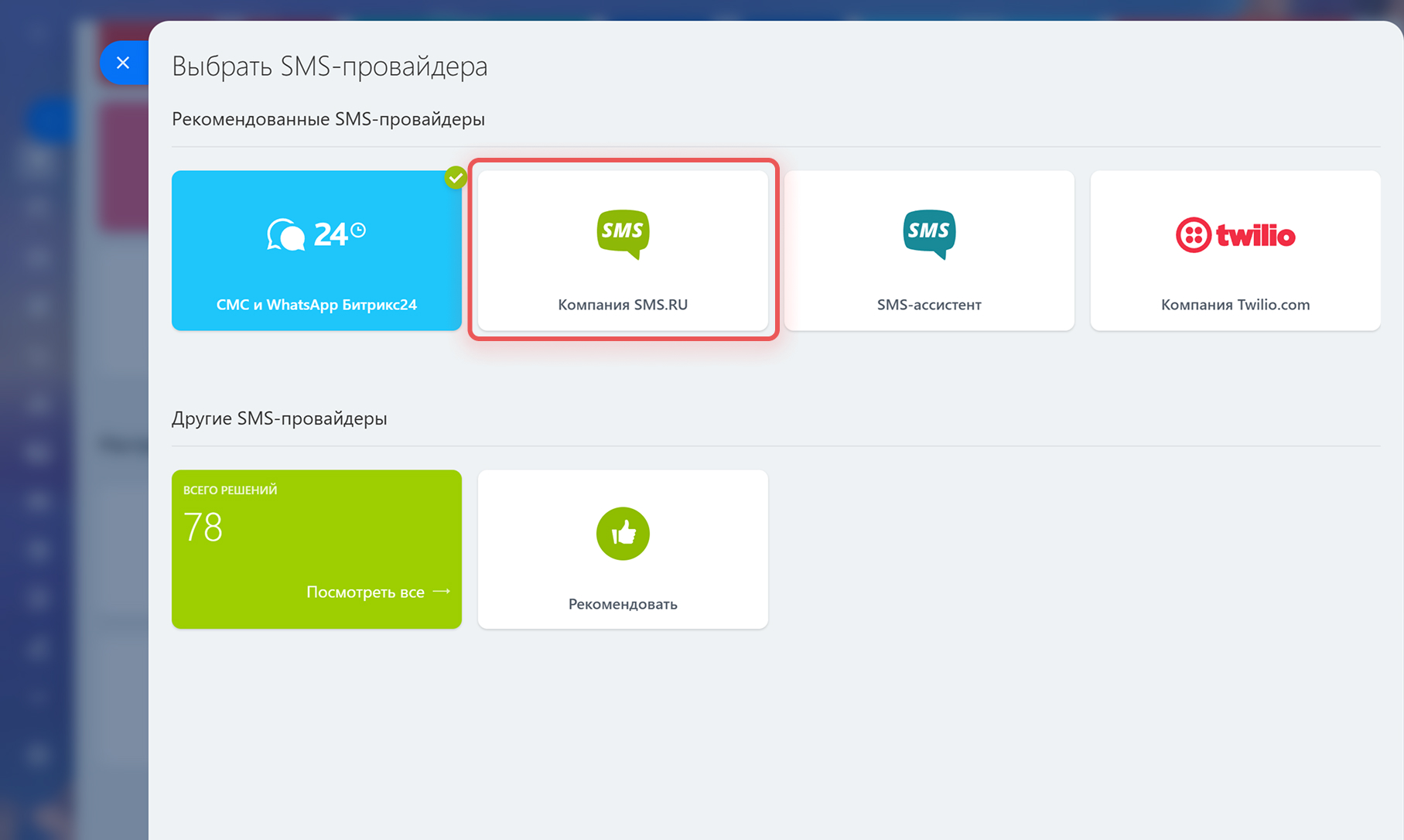Click the red Twilio logo

[1235, 234]
